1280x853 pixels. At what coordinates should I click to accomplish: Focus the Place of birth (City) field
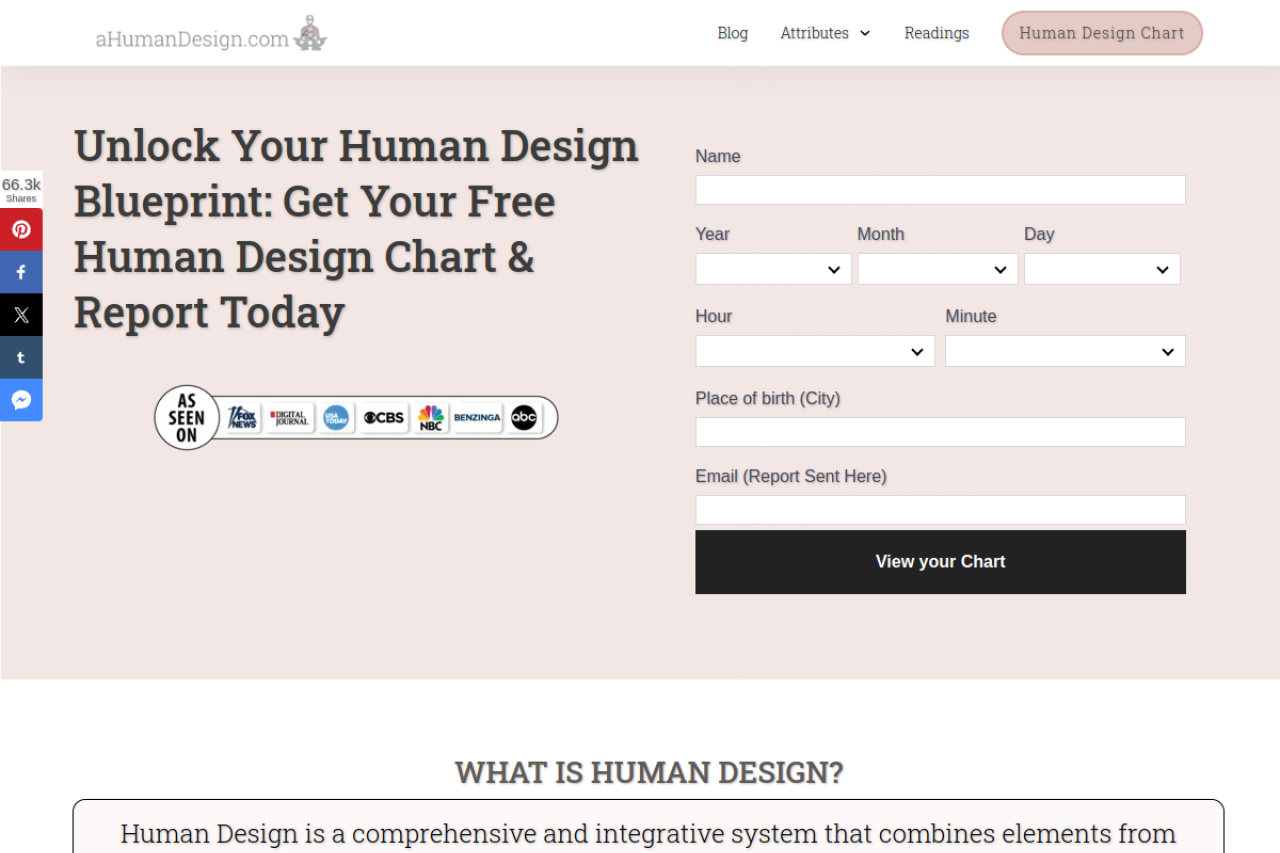940,432
